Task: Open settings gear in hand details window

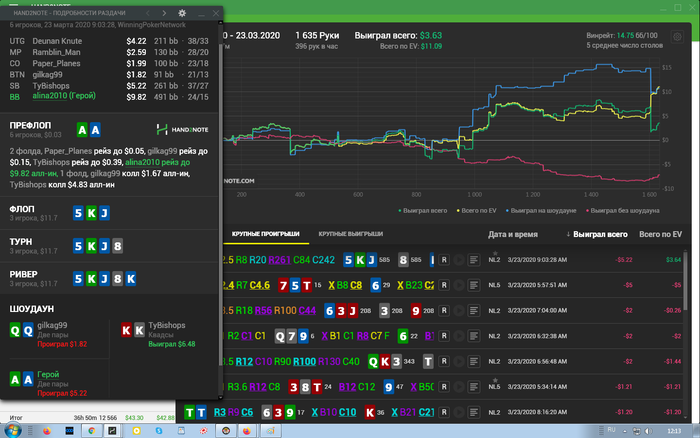Action: (x=182, y=13)
